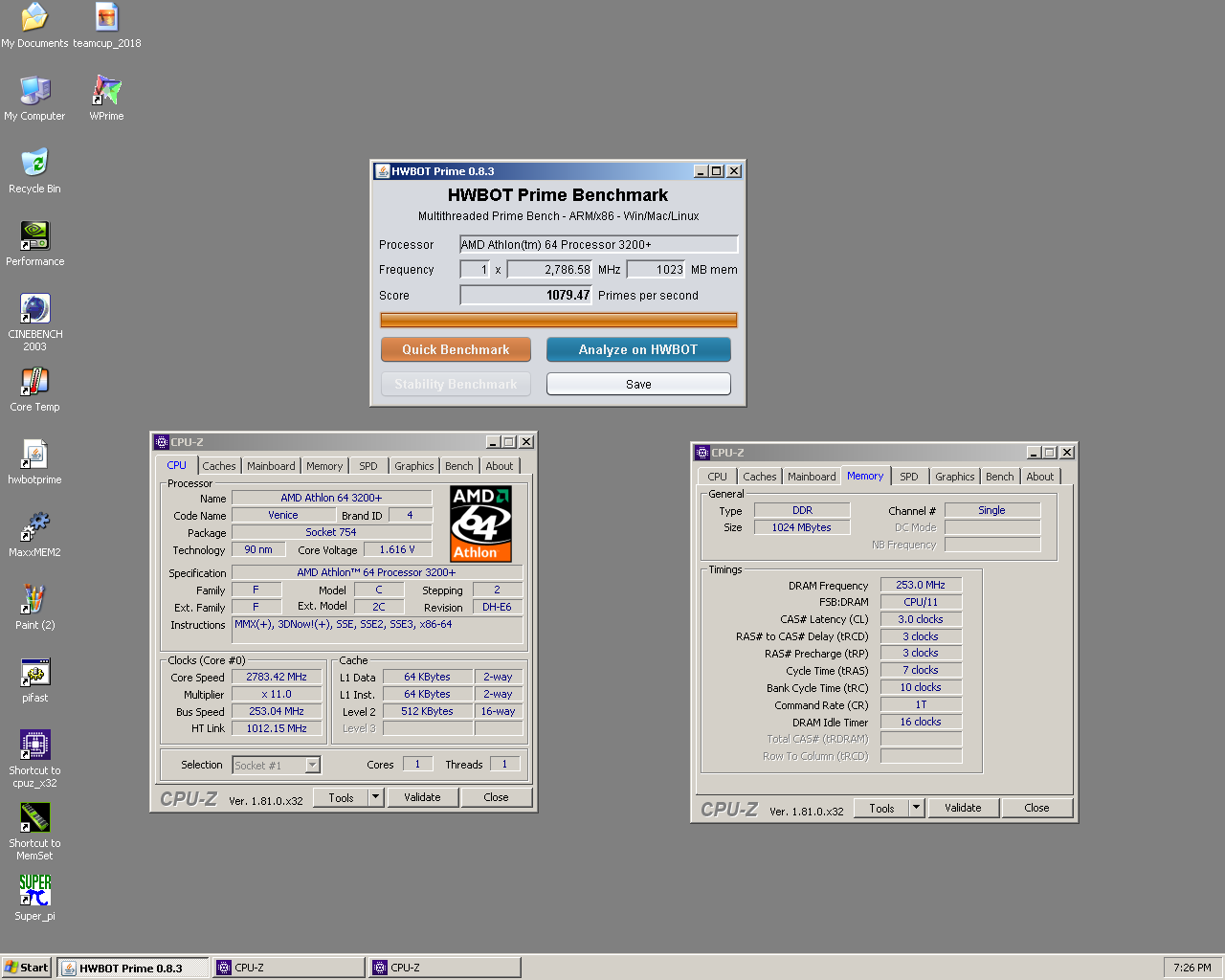Viewport: 1225px width, 980px height.
Task: Activate the second CPU-Z taskbar button
Action: tap(445, 968)
